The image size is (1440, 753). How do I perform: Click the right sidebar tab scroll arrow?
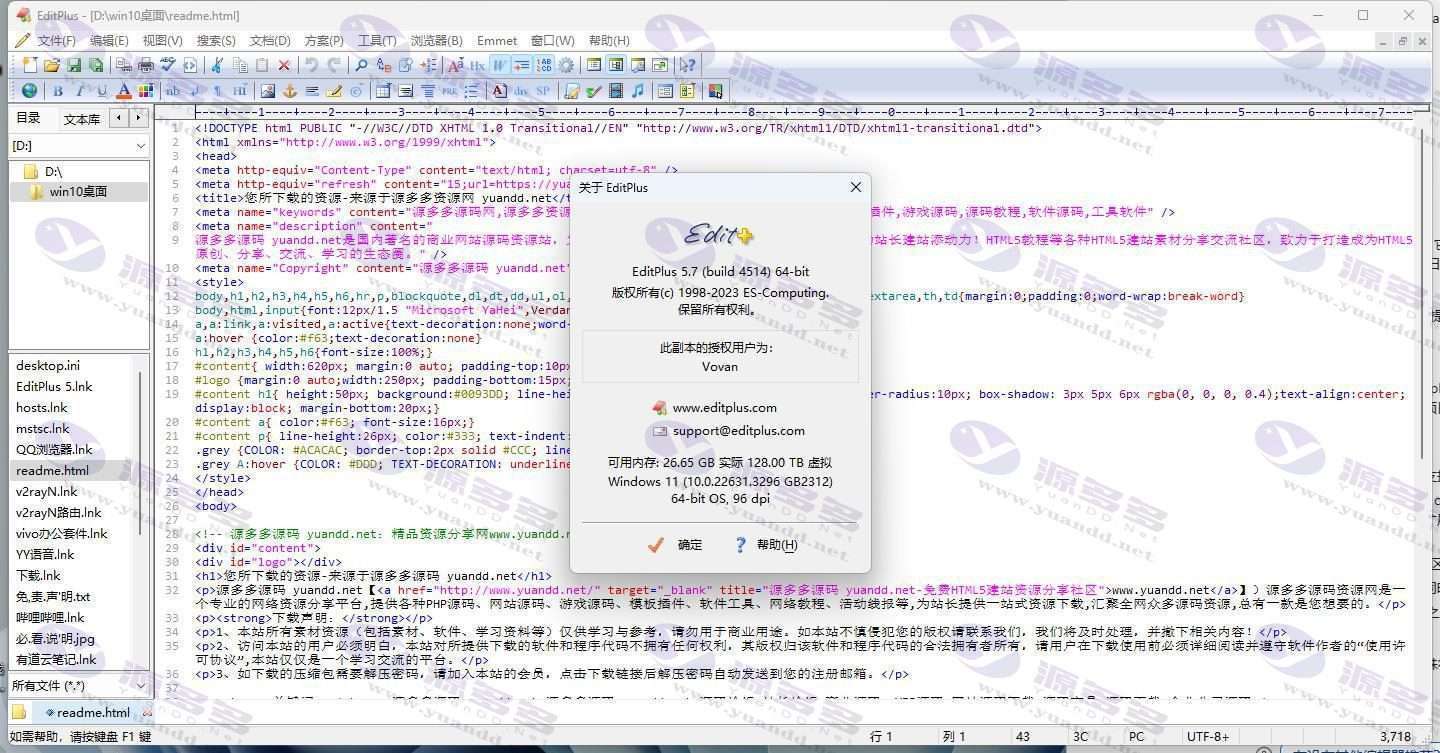[138, 118]
